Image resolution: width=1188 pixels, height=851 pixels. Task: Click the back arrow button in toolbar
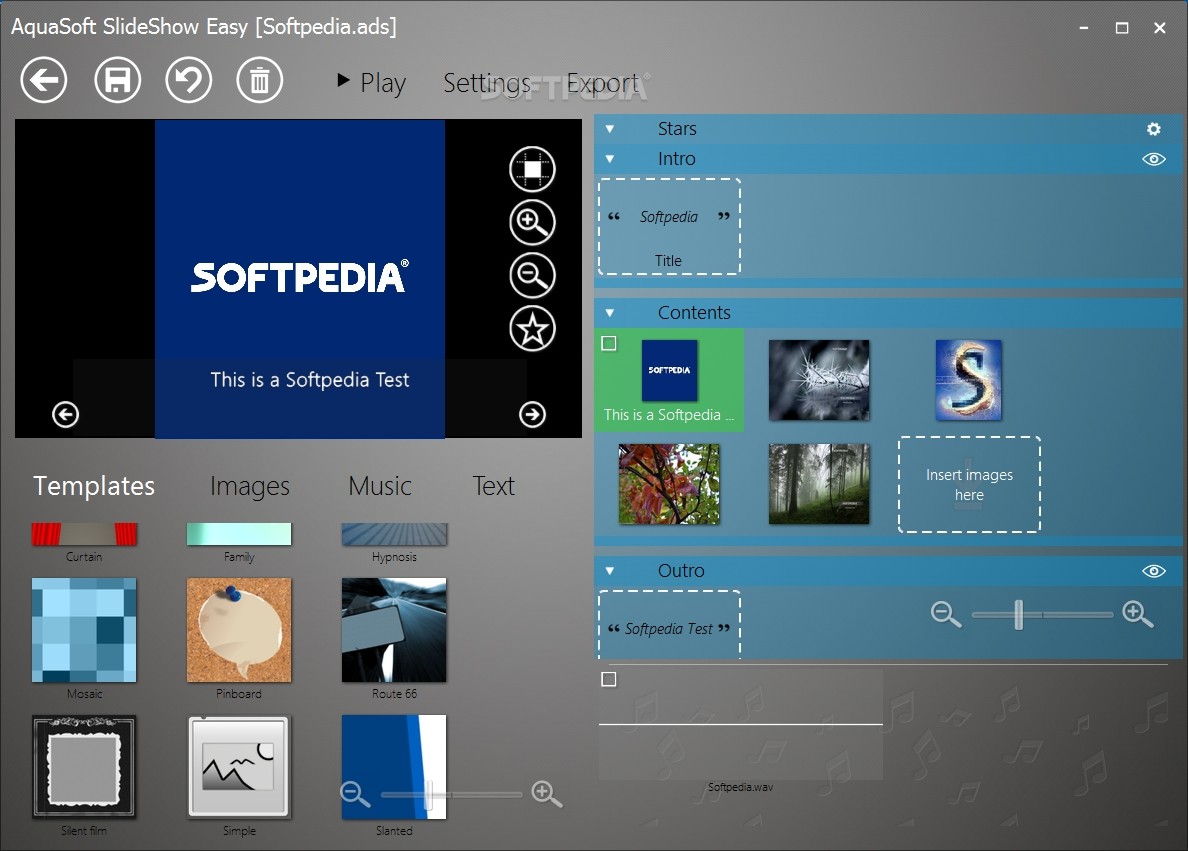tap(44, 80)
